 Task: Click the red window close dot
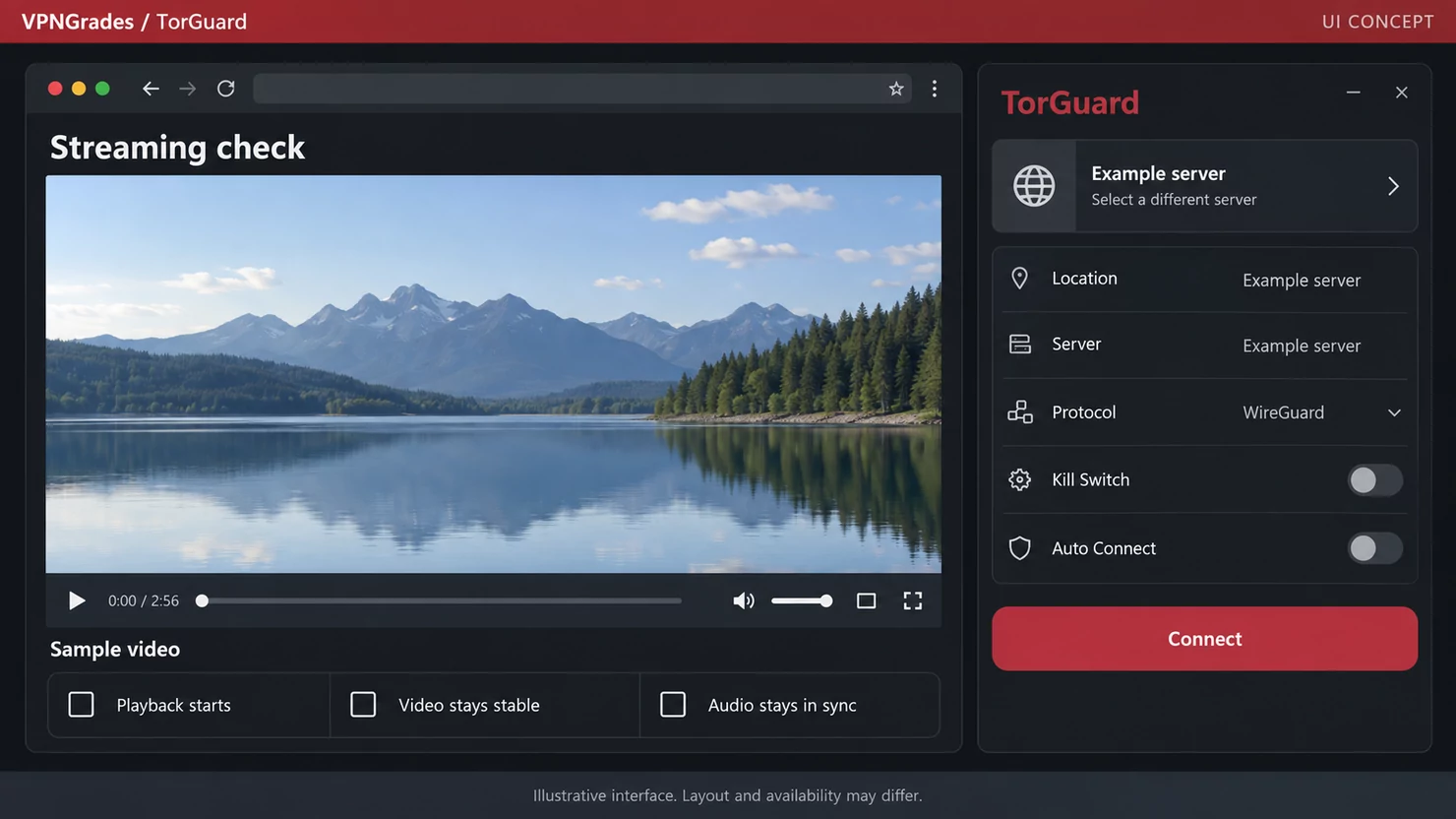[55, 89]
